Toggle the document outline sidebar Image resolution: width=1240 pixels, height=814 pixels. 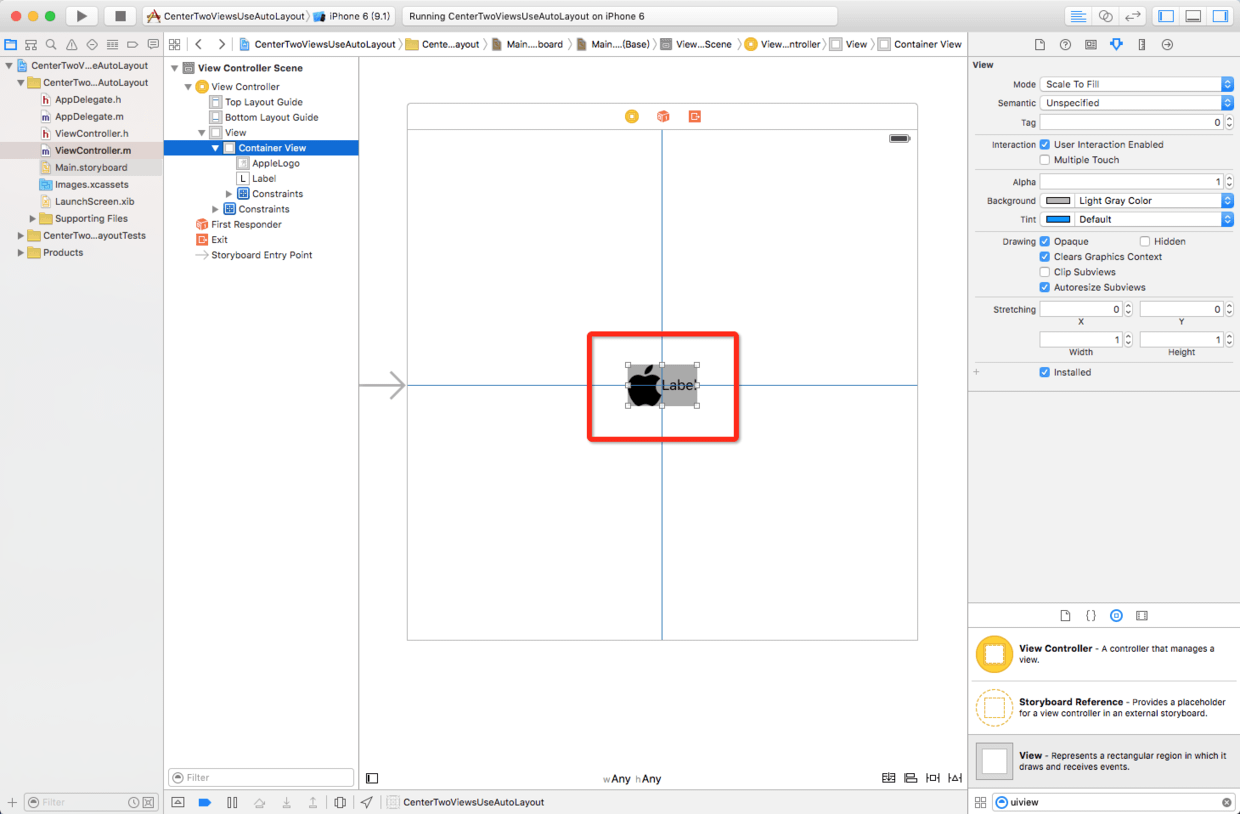(372, 778)
